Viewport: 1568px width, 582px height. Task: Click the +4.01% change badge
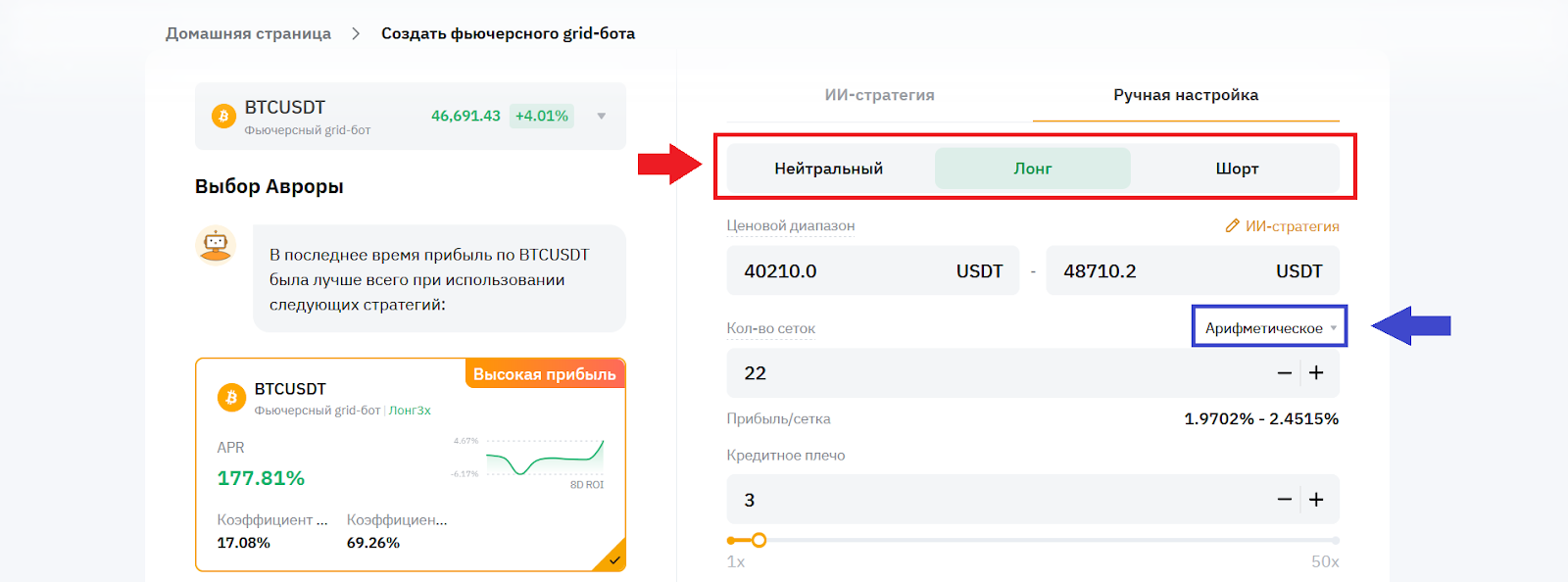[542, 116]
